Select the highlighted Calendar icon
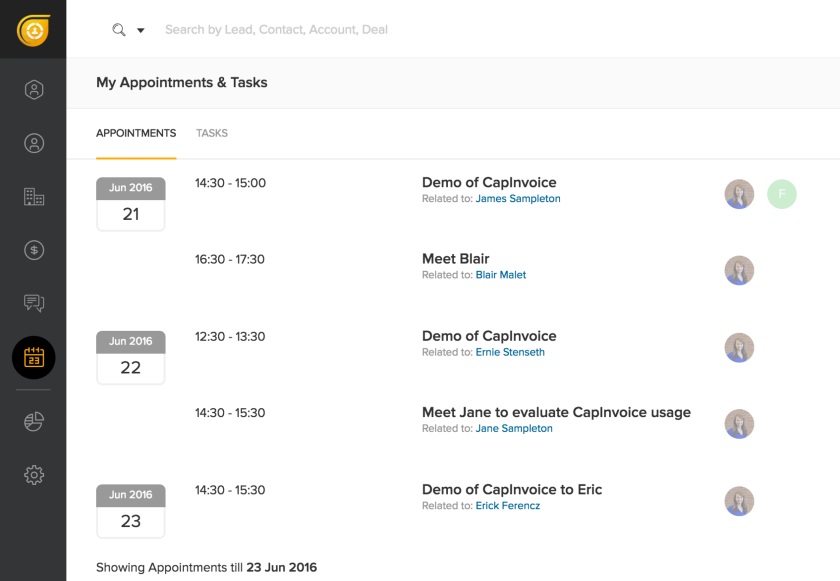Image resolution: width=840 pixels, height=581 pixels. coord(34,357)
